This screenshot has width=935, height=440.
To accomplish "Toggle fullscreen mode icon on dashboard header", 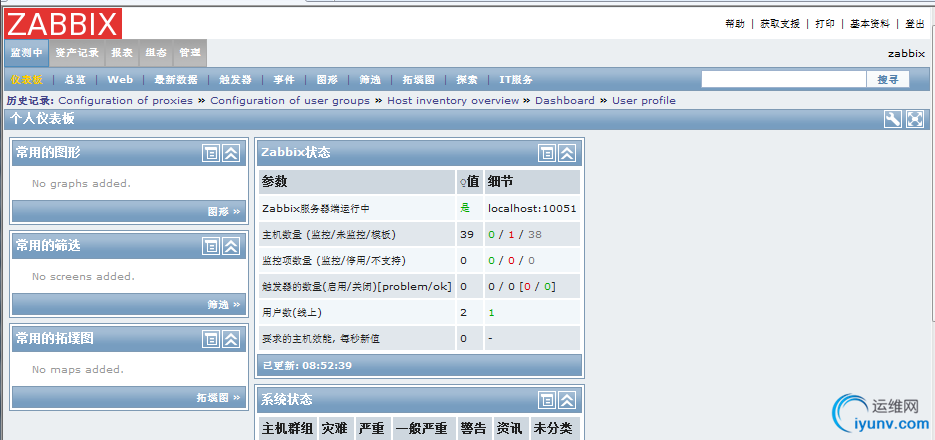I will 915,119.
